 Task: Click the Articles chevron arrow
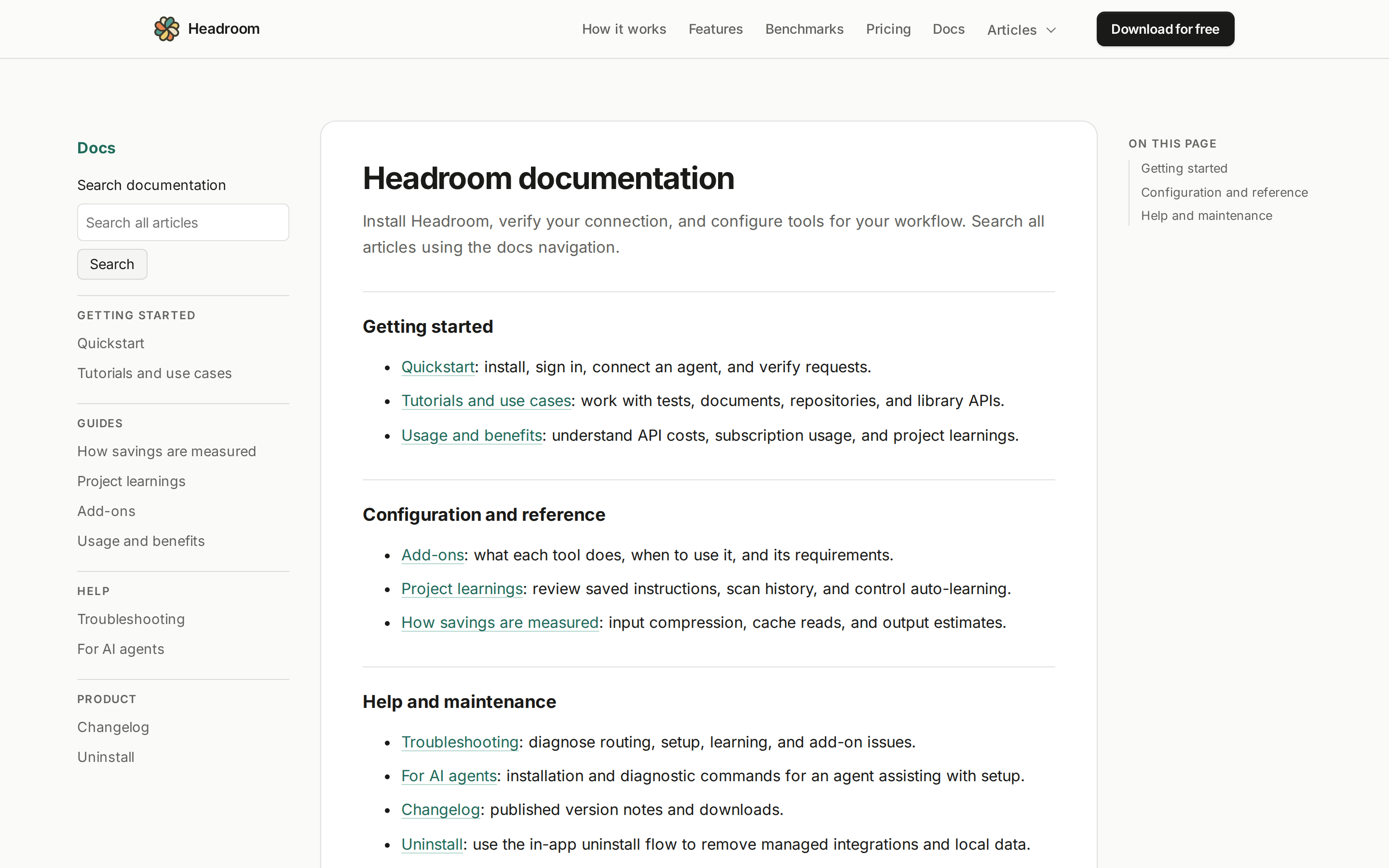1051,30
